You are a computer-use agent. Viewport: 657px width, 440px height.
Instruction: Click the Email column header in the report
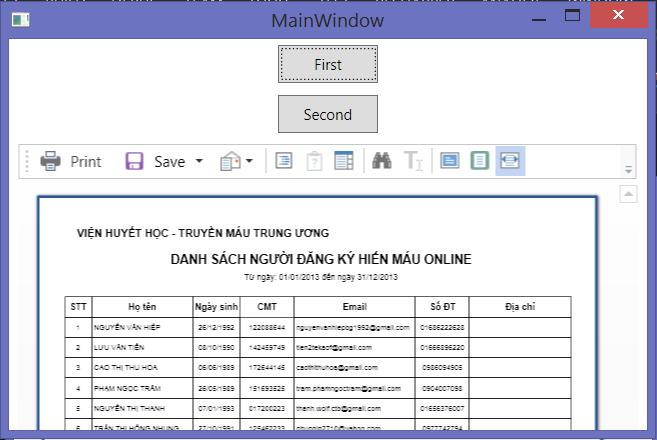354,307
